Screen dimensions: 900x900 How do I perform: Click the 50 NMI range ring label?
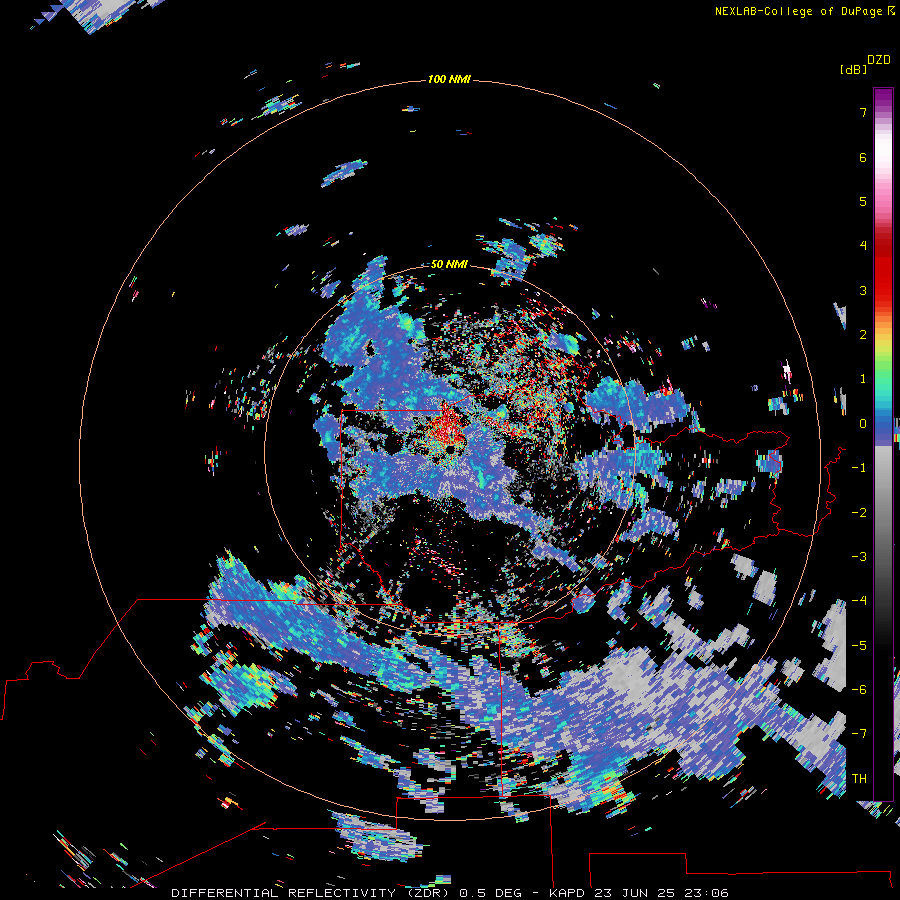coord(449,264)
